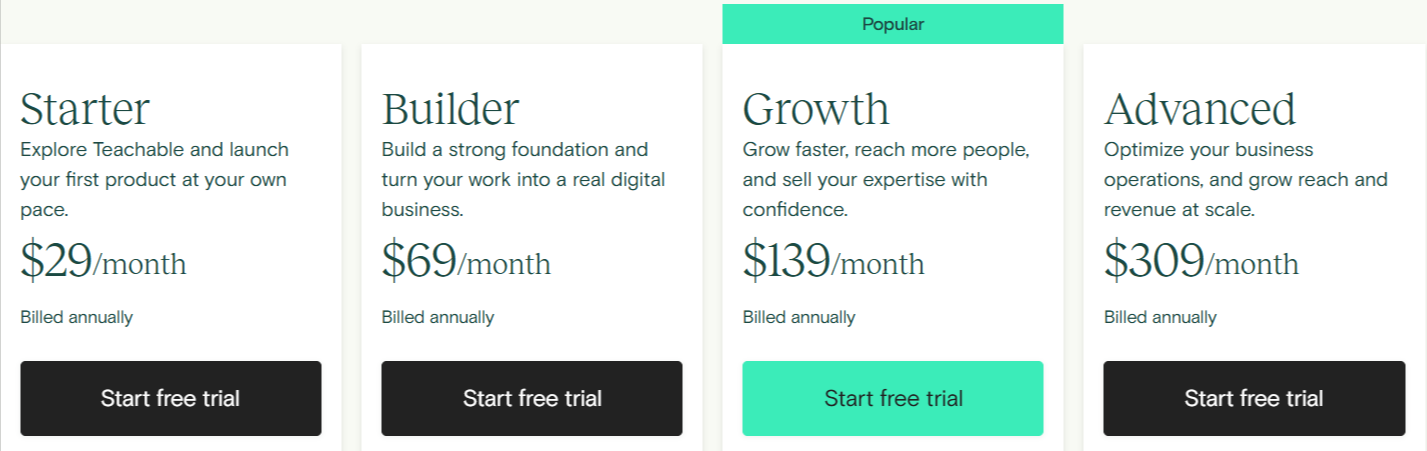This screenshot has height=451, width=1427.
Task: Click the Explore Teachable description text
Action: coord(154,180)
